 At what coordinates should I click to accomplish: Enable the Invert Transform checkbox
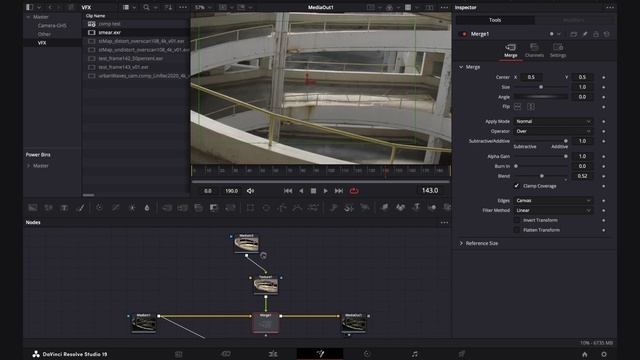pos(516,220)
